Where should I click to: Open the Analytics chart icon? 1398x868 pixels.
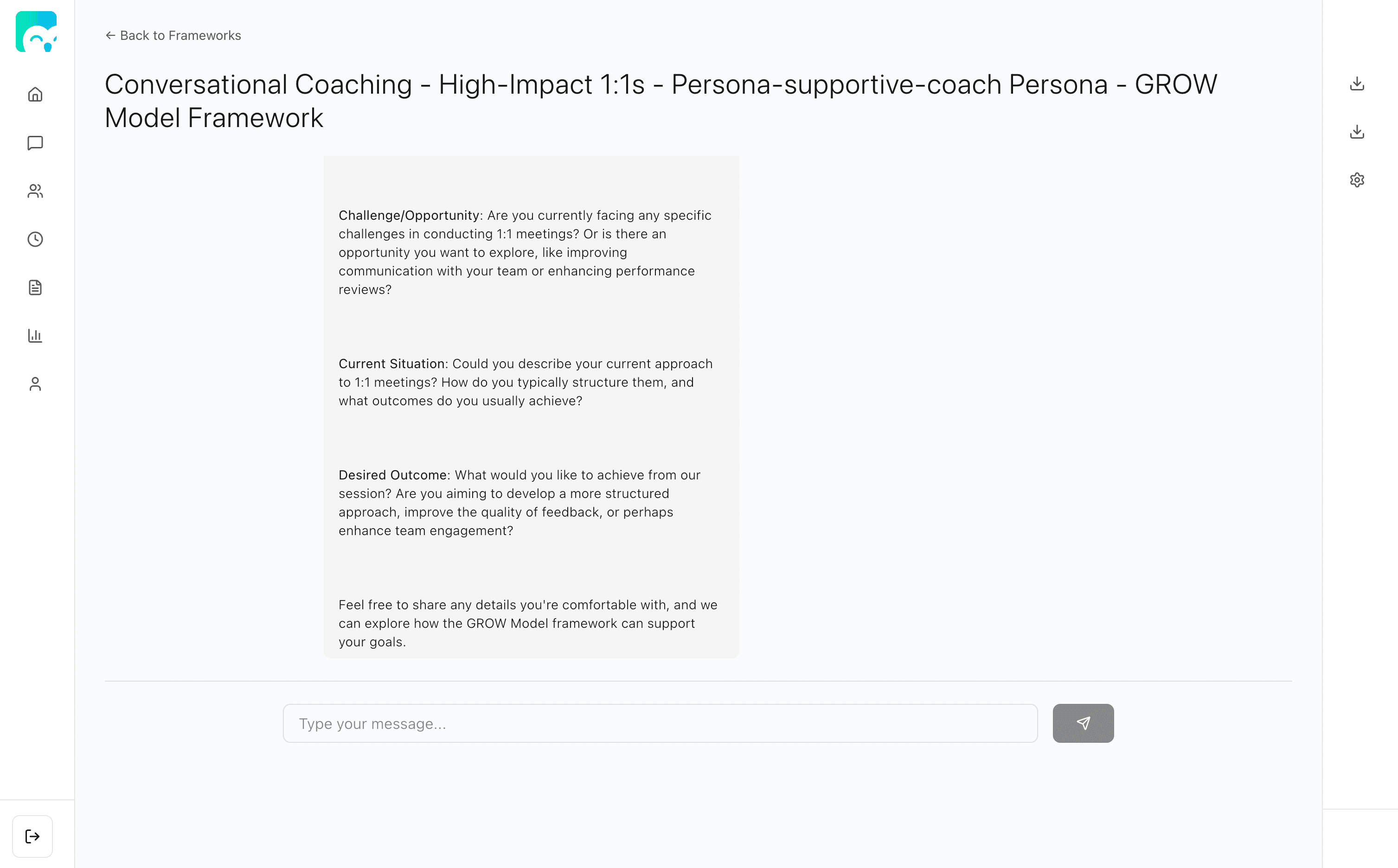(35, 335)
